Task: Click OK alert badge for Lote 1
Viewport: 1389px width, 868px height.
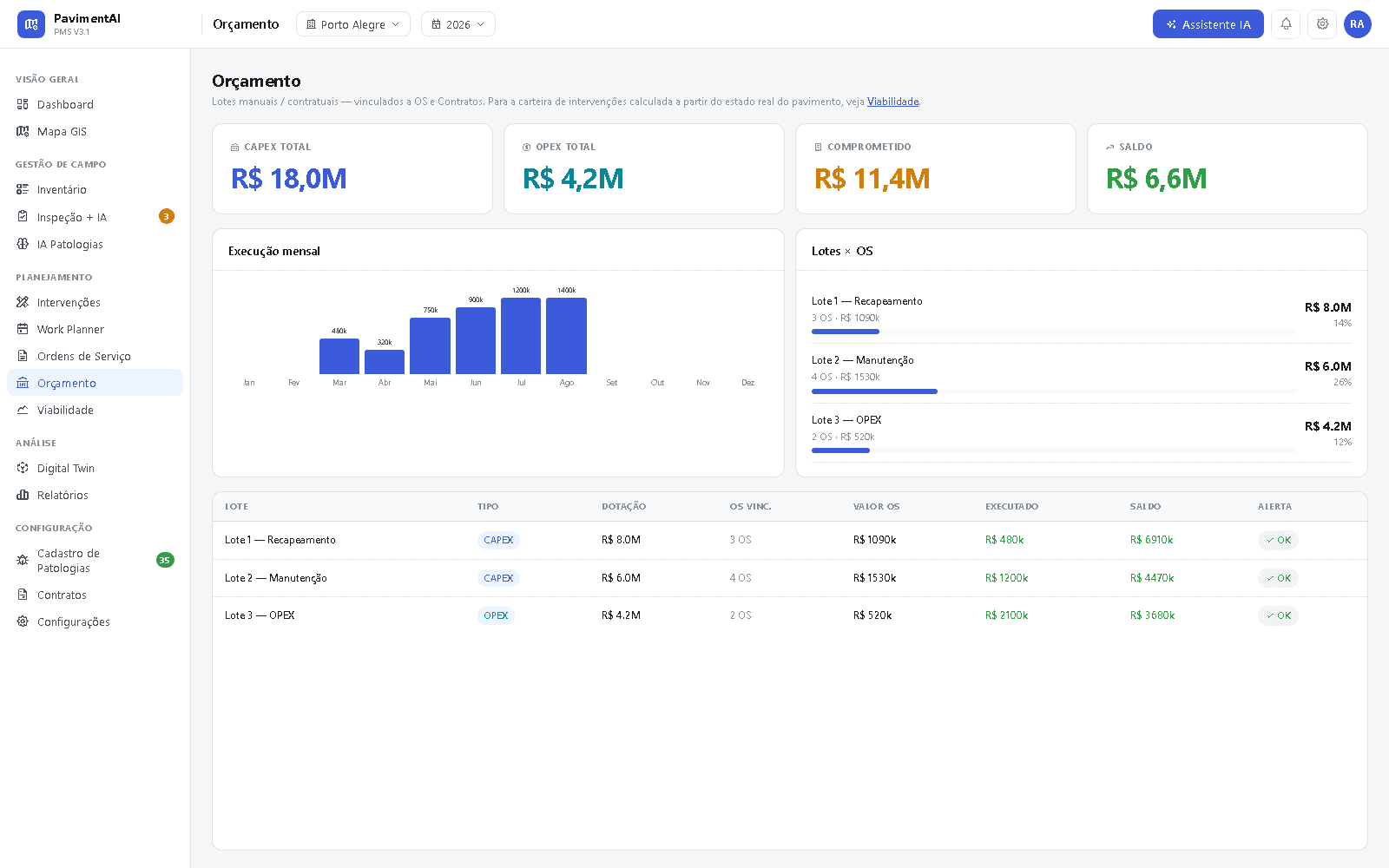Action: coord(1278,540)
